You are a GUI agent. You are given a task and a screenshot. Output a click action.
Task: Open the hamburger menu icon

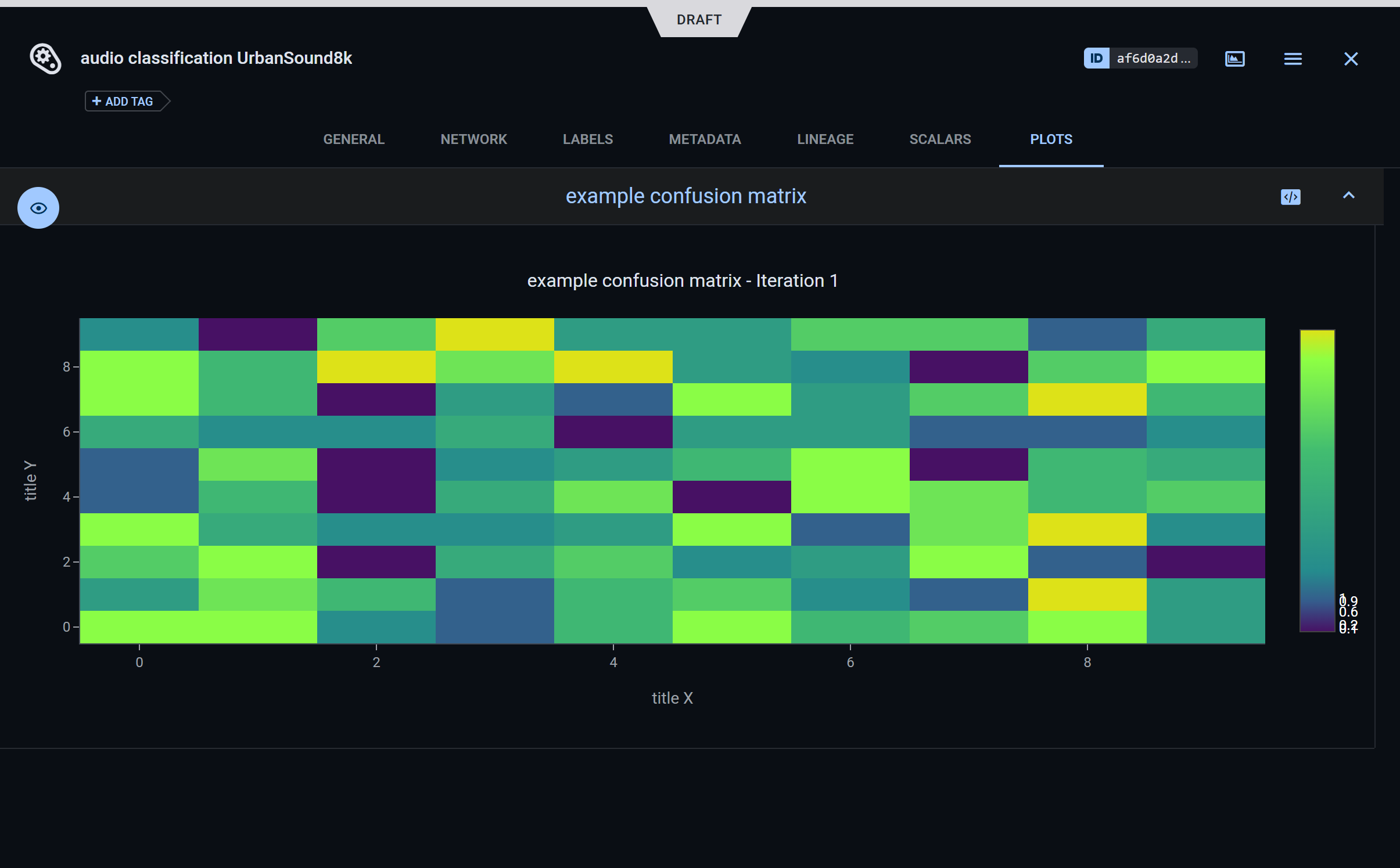coord(1293,59)
